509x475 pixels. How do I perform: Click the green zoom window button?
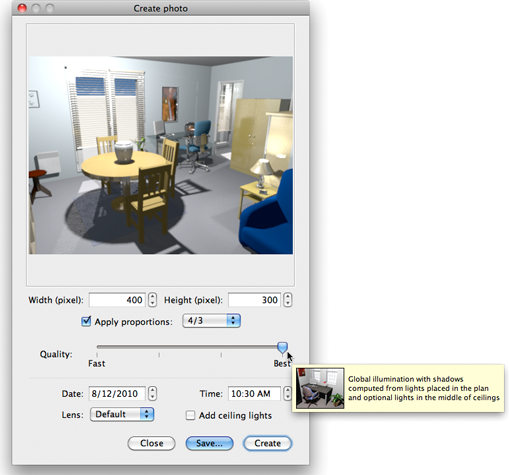49,8
